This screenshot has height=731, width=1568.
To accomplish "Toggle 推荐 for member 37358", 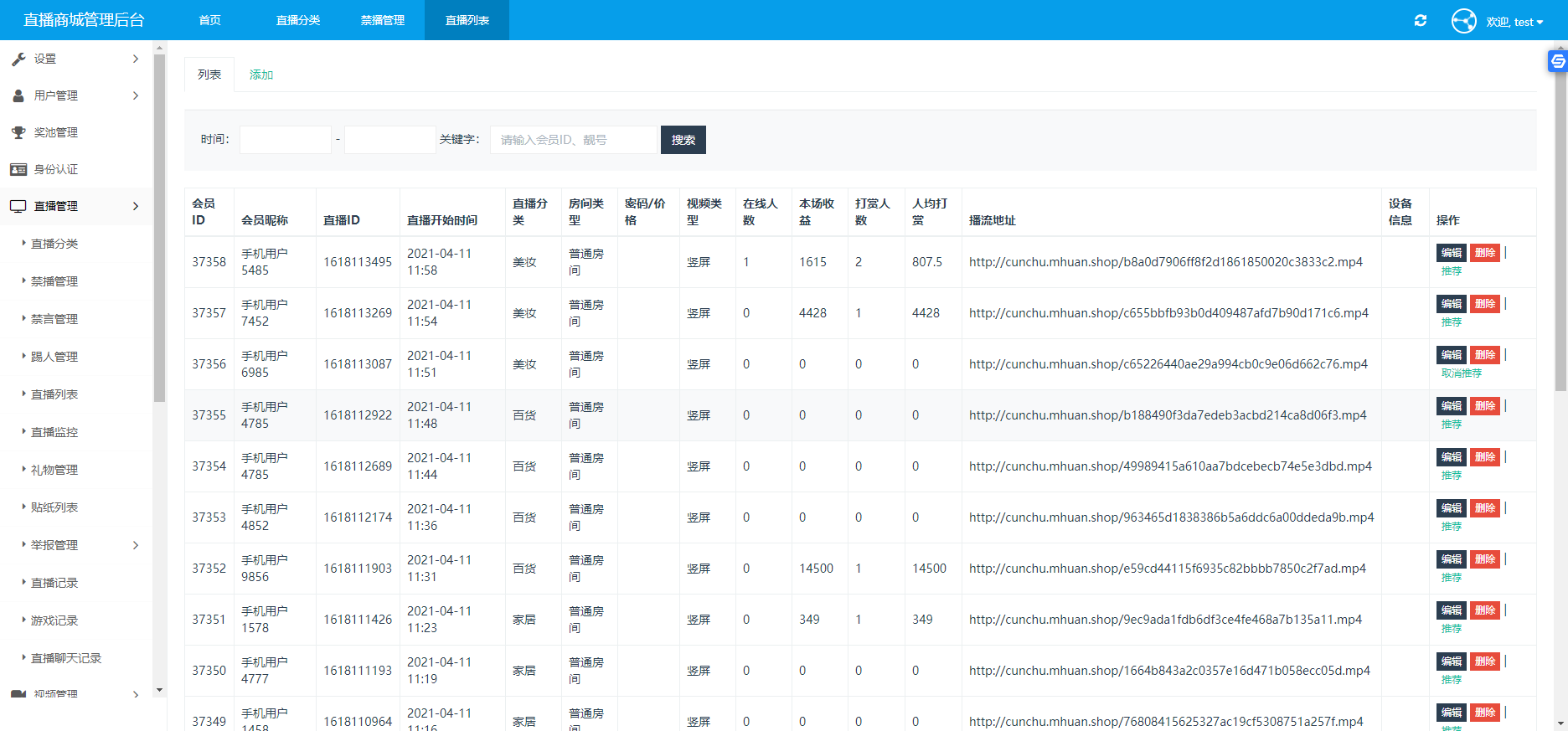I will 1451,271.
